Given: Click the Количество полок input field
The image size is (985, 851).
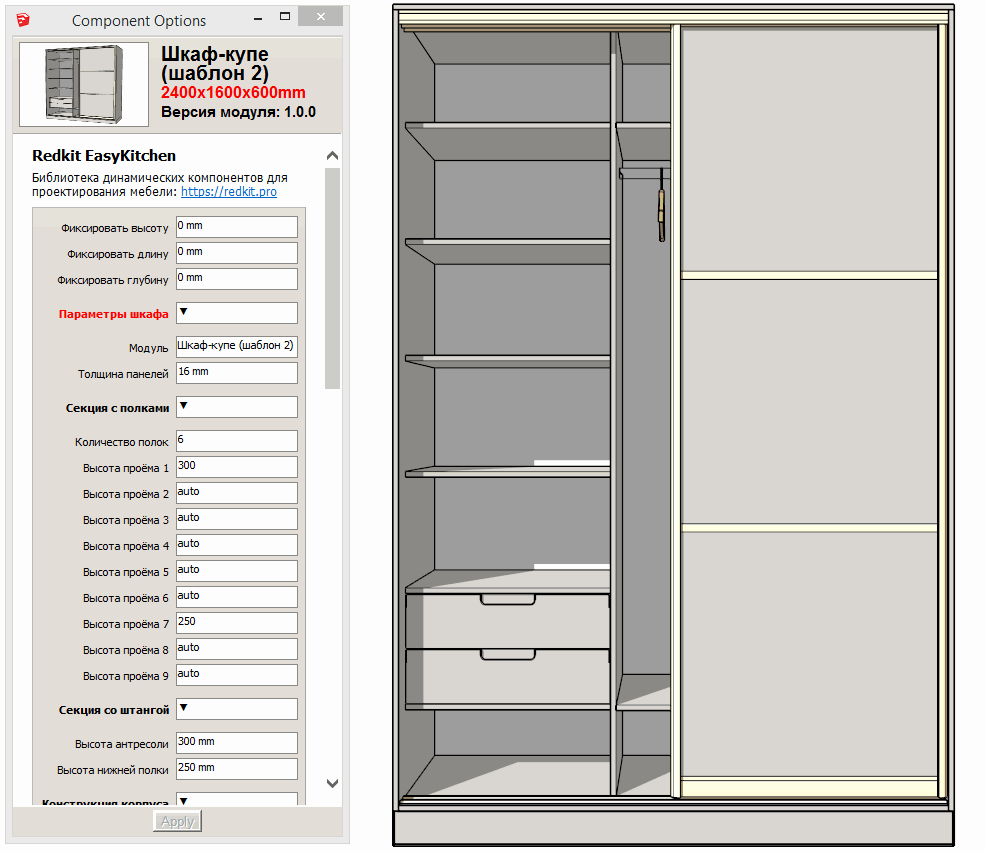Looking at the screenshot, I should [x=236, y=441].
